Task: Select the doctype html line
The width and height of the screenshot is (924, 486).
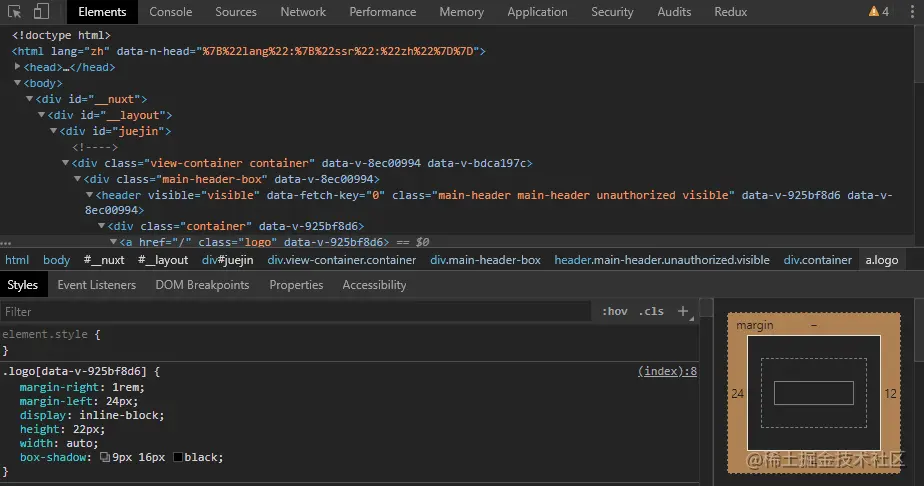Action: coord(61,35)
